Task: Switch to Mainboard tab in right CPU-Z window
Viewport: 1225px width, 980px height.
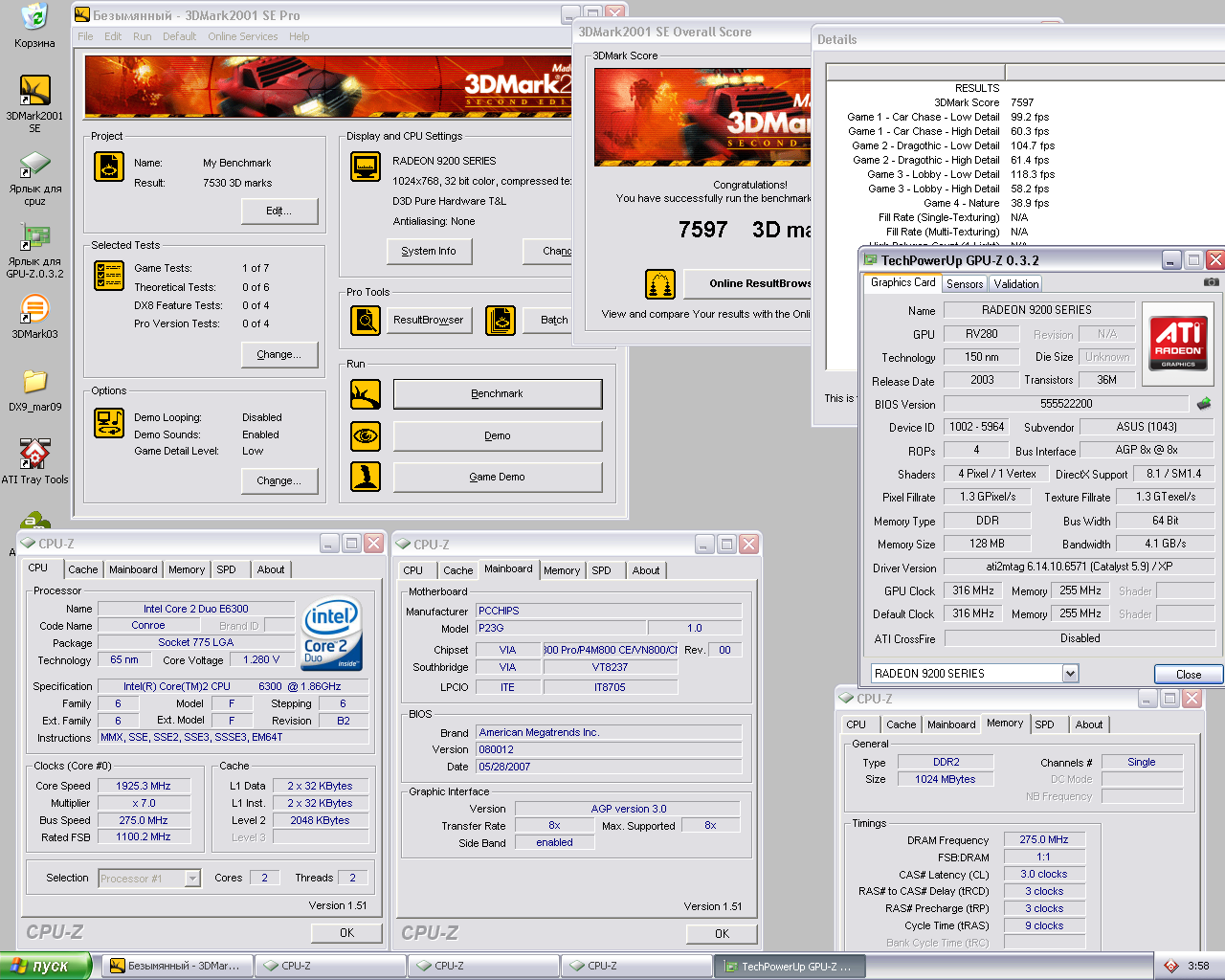Action: point(951,724)
